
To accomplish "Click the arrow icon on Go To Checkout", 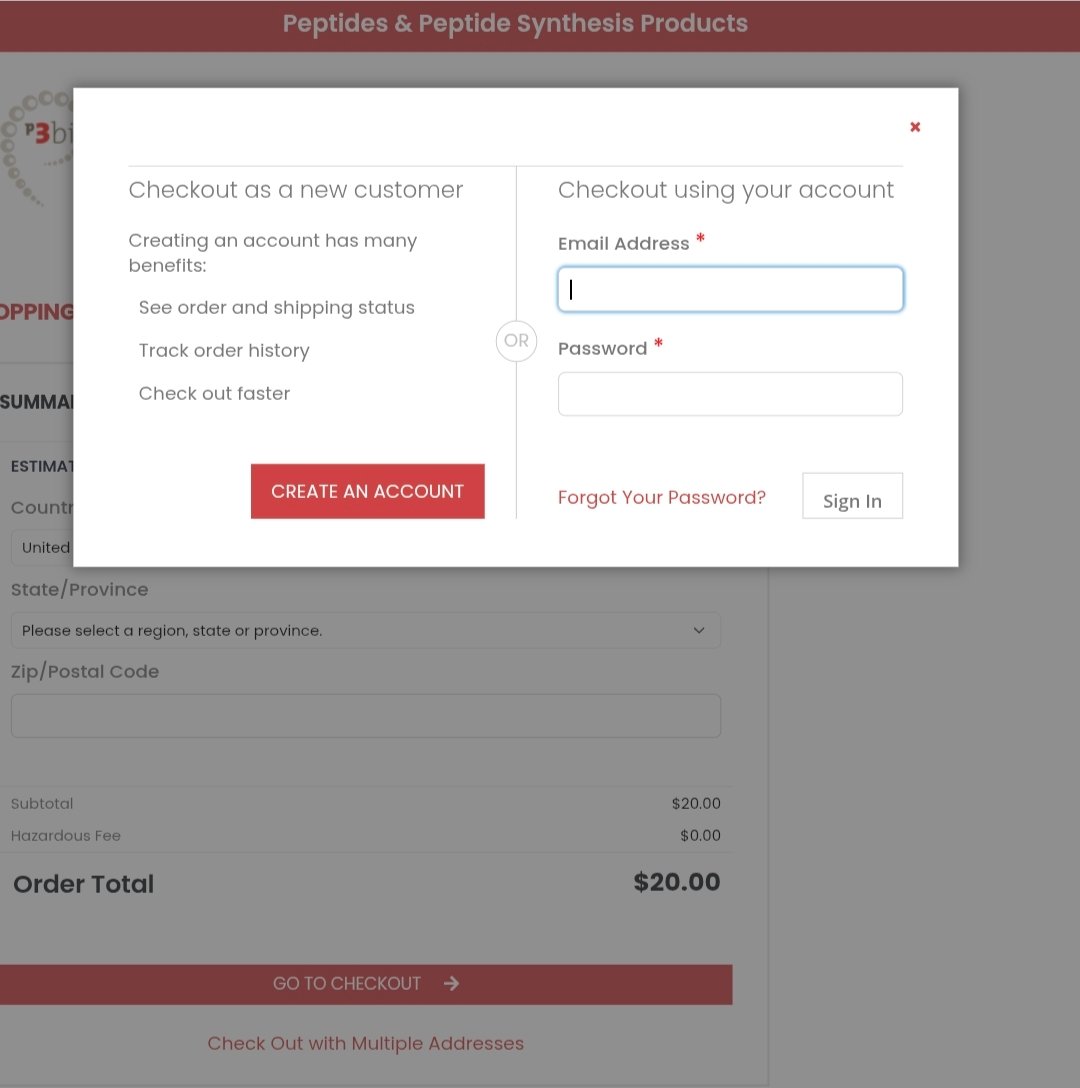I will (x=451, y=983).
